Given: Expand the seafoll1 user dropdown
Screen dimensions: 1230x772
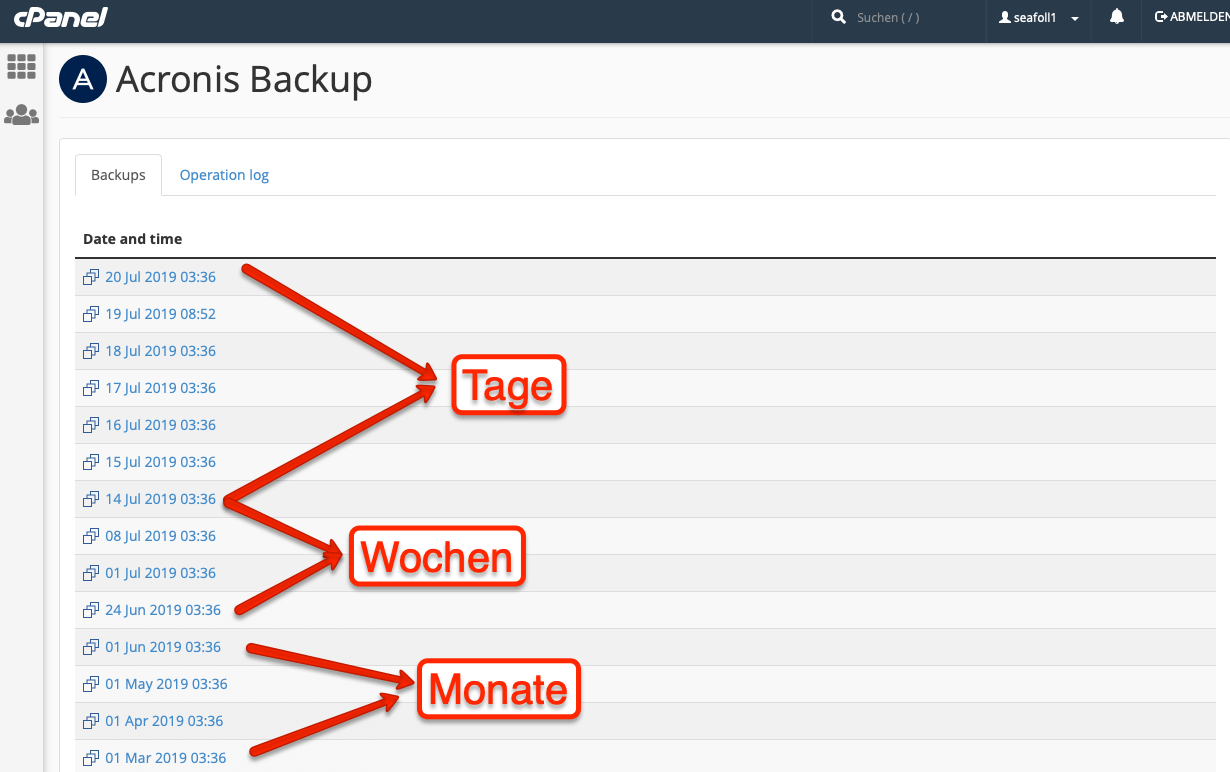Looking at the screenshot, I should [1039, 18].
